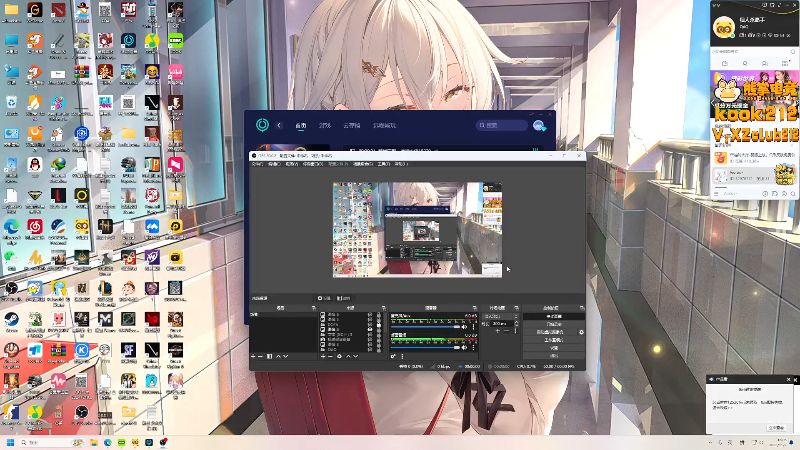The width and height of the screenshot is (800, 450).
Task: Click the kook:212 banner in right panel
Action: pyautogui.click(x=755, y=113)
